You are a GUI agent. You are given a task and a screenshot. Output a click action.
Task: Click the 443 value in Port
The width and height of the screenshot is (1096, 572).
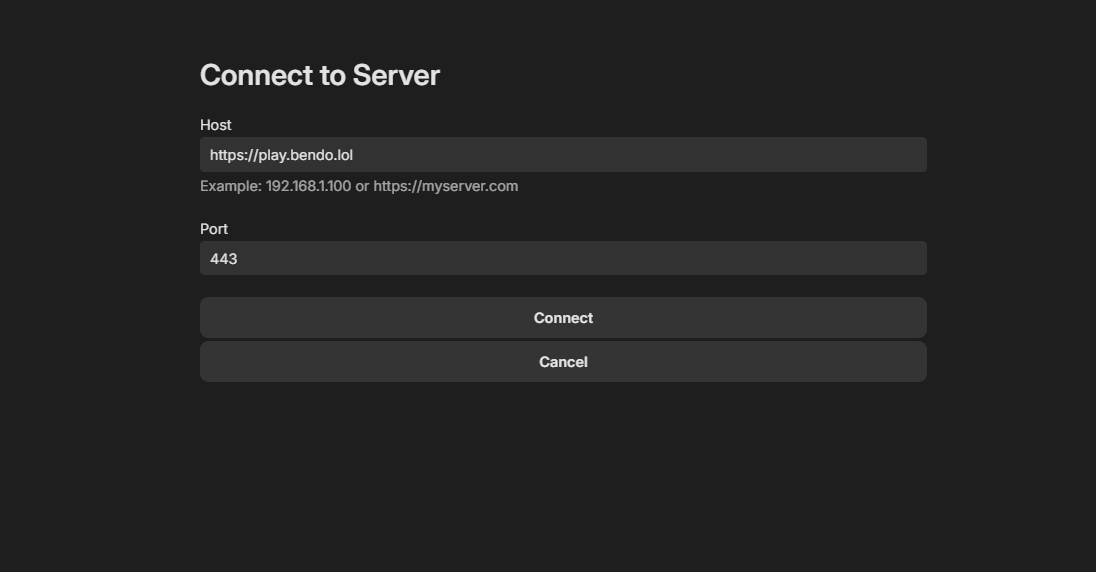click(223, 259)
